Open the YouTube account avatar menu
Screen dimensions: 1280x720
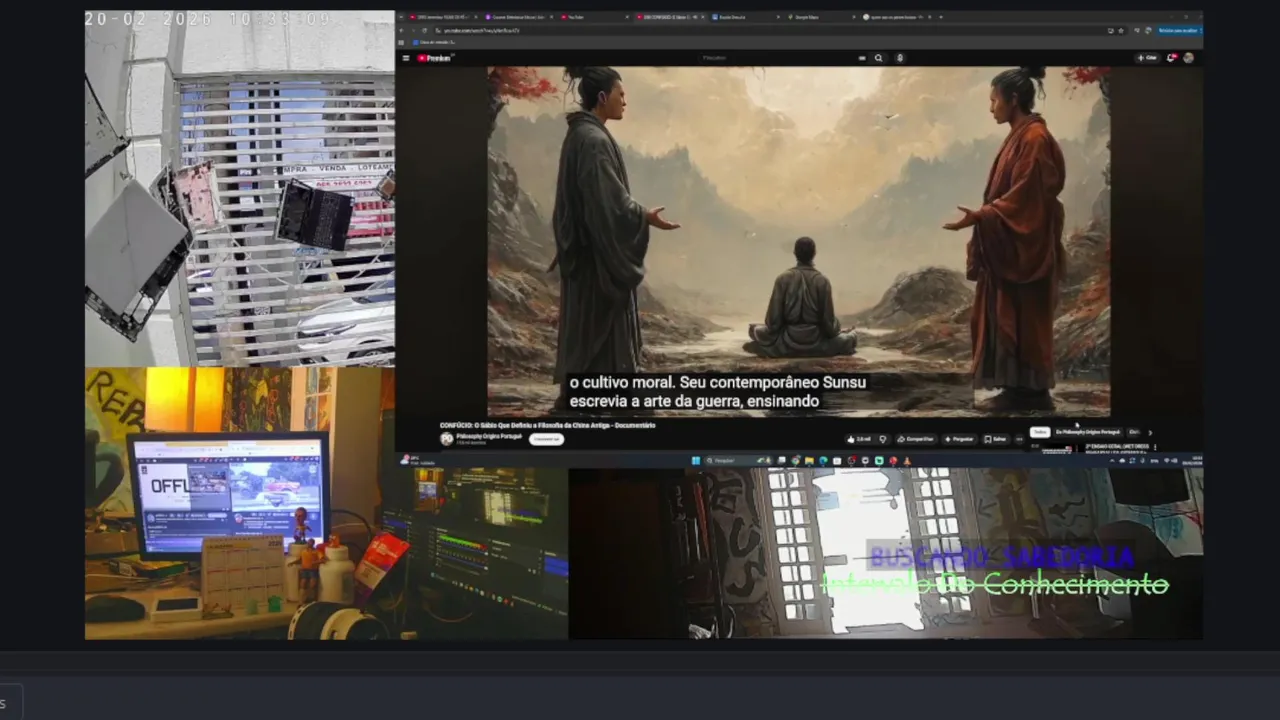1189,58
